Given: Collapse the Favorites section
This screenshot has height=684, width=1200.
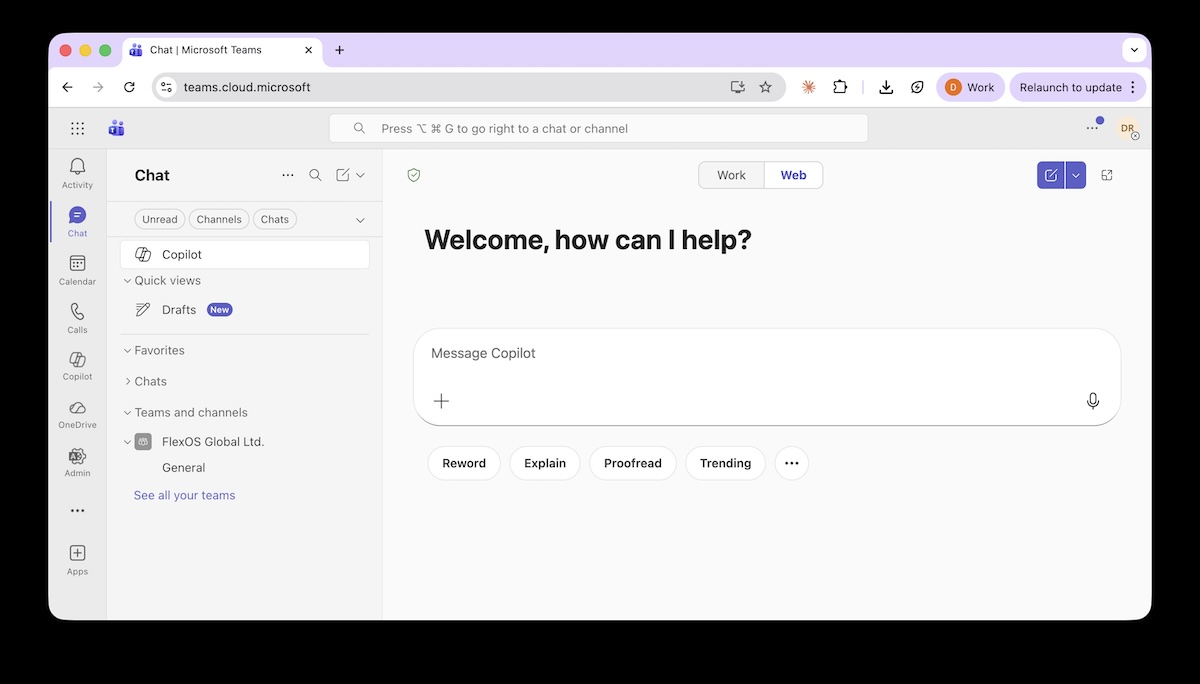Looking at the screenshot, I should (x=127, y=351).
